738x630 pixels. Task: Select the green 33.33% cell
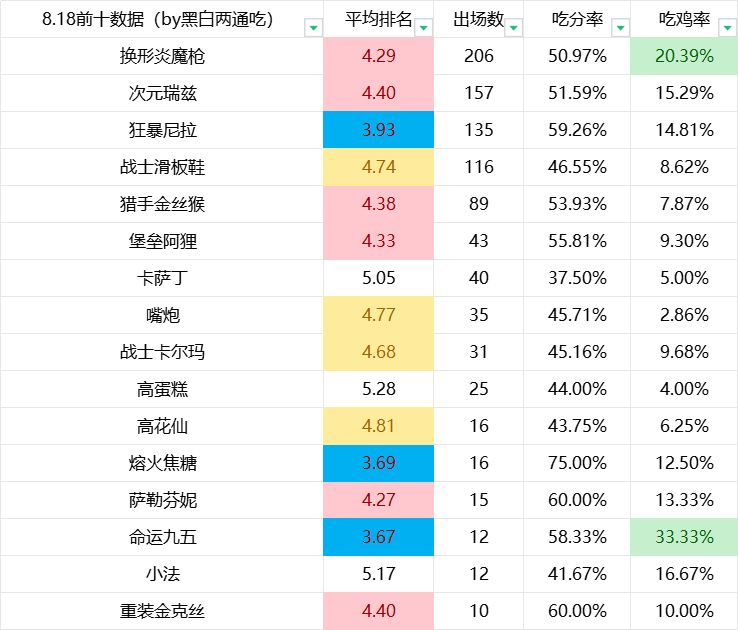click(x=684, y=537)
